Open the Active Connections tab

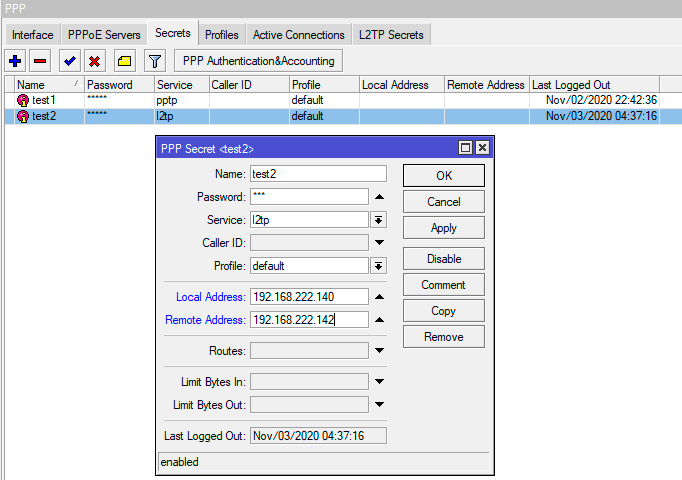click(298, 35)
